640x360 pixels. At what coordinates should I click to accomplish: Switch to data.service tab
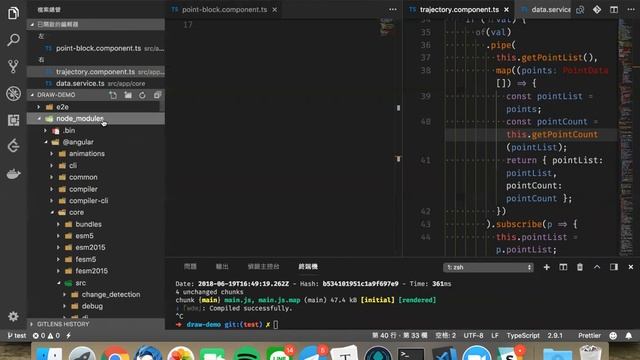(545, 9)
